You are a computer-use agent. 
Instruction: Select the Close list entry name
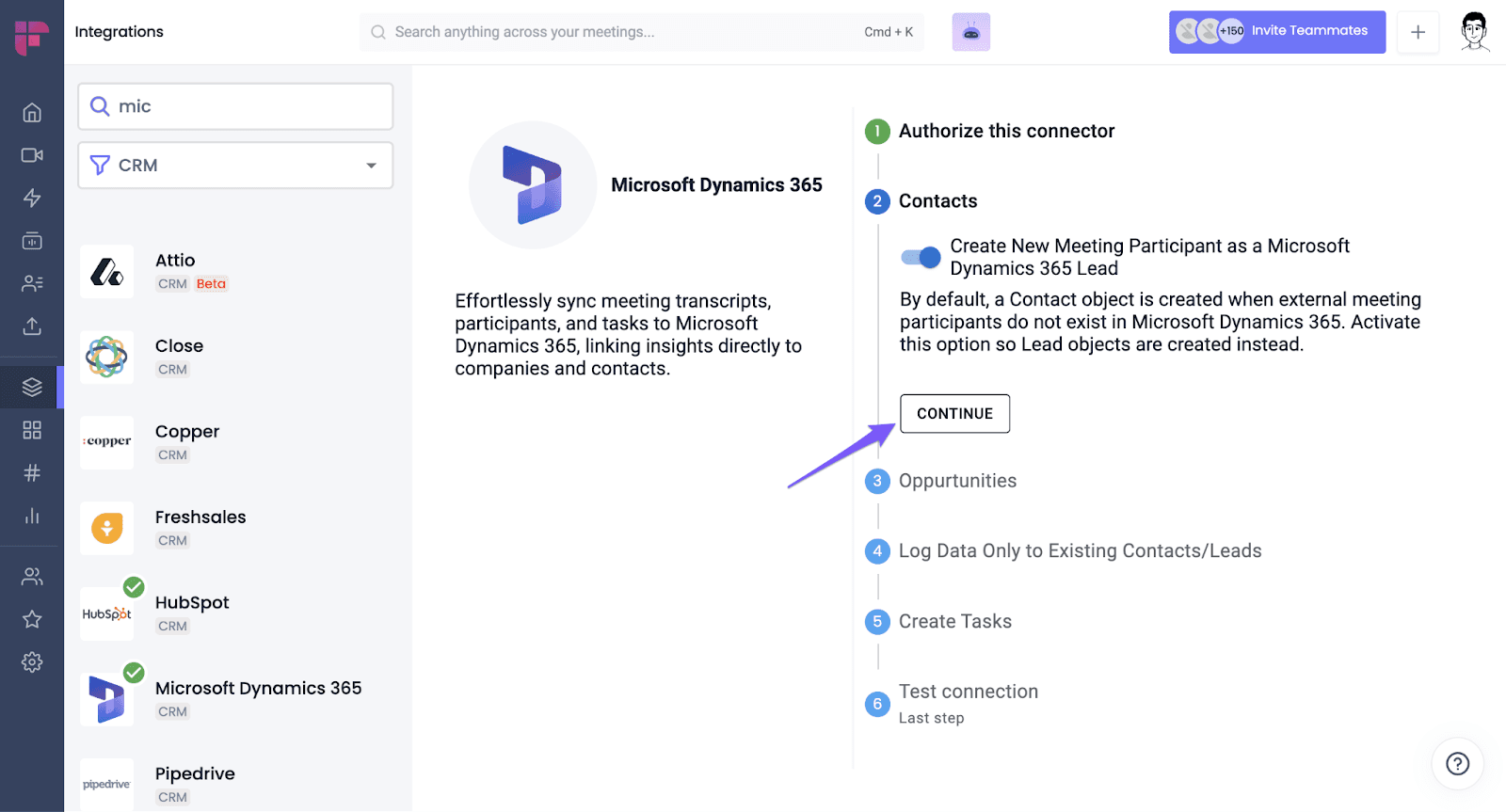pyautogui.click(x=179, y=346)
